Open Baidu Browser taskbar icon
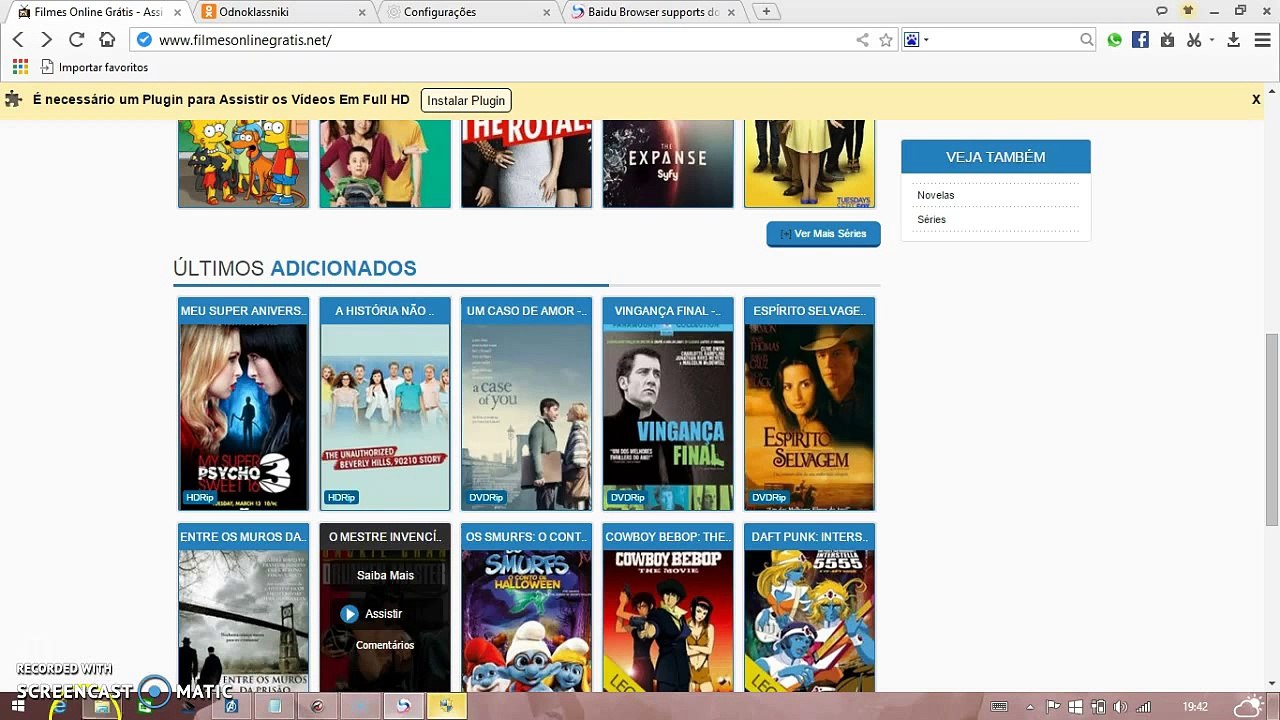The image size is (1280, 720). tap(404, 706)
